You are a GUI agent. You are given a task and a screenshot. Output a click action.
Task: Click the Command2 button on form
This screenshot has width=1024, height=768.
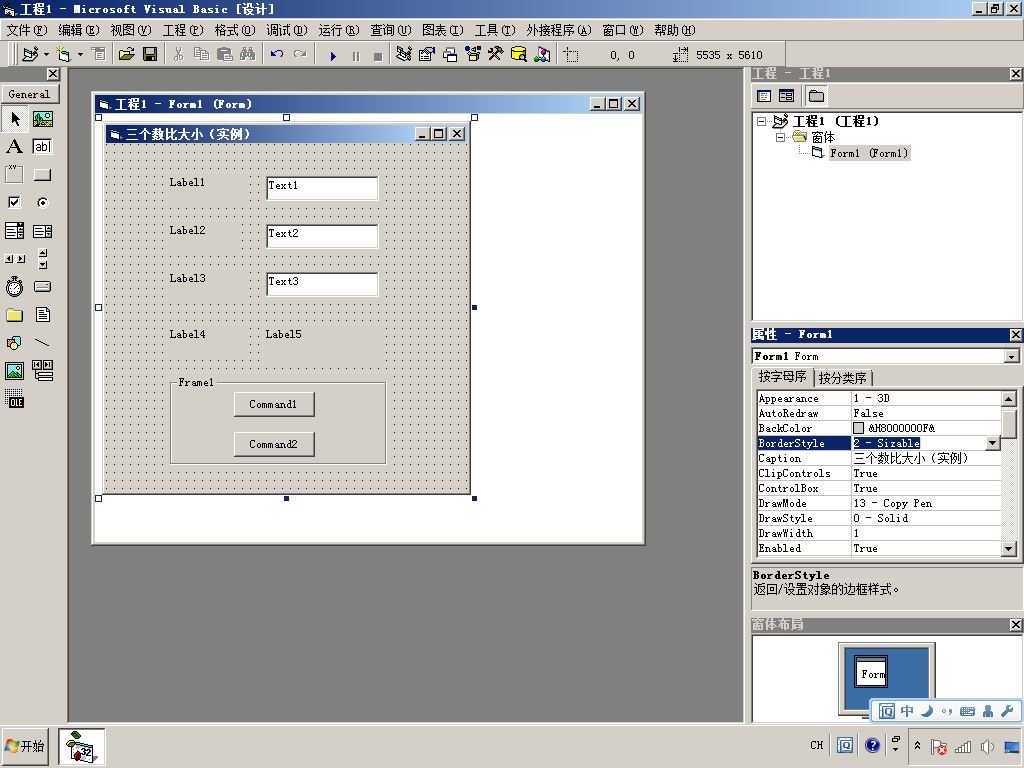(x=274, y=444)
